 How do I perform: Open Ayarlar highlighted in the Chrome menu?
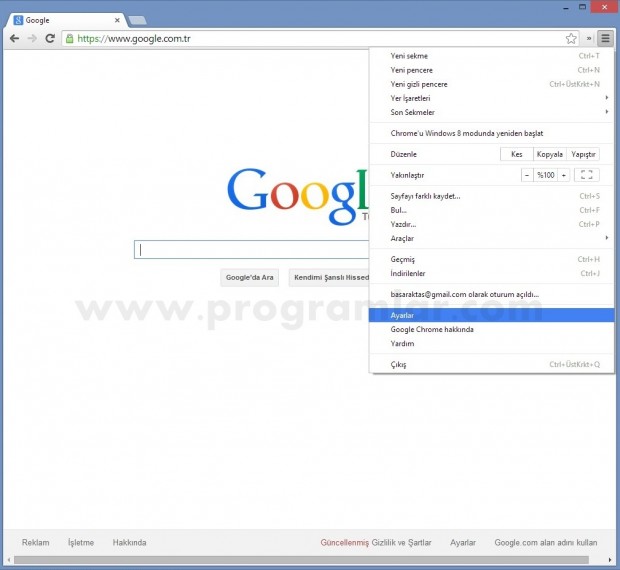491,315
